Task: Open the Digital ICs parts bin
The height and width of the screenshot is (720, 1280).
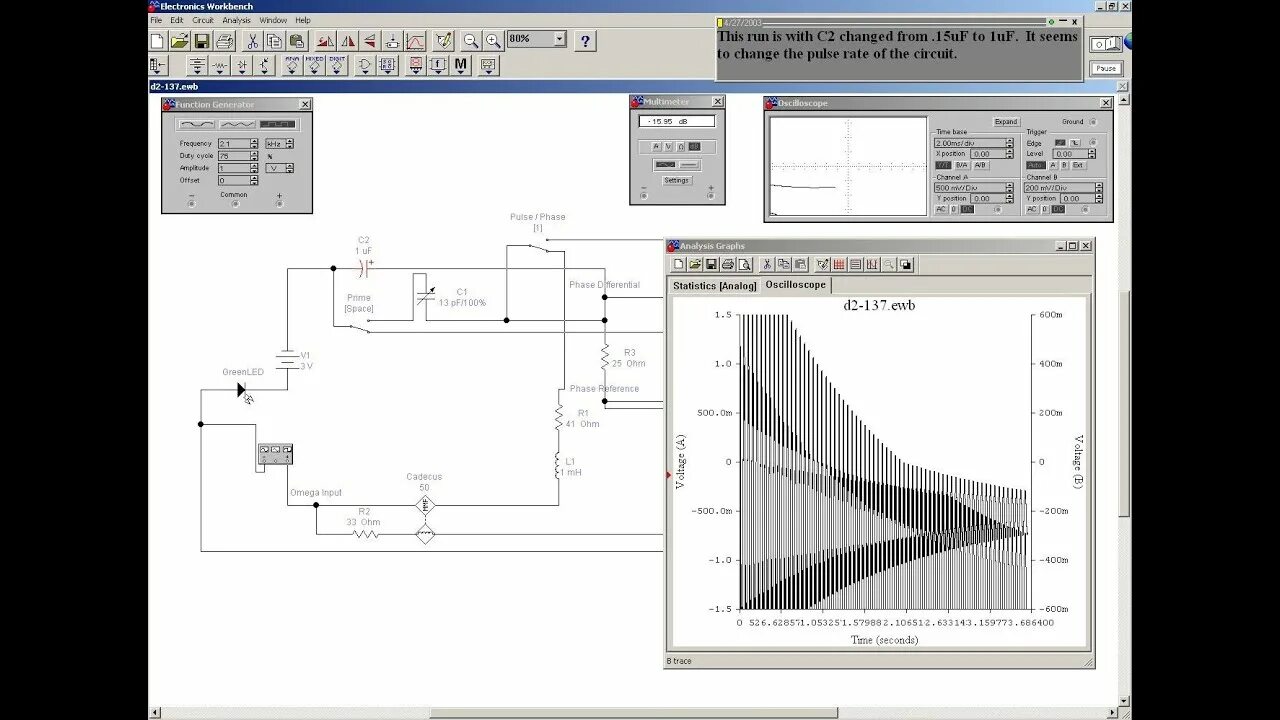Action: click(337, 66)
